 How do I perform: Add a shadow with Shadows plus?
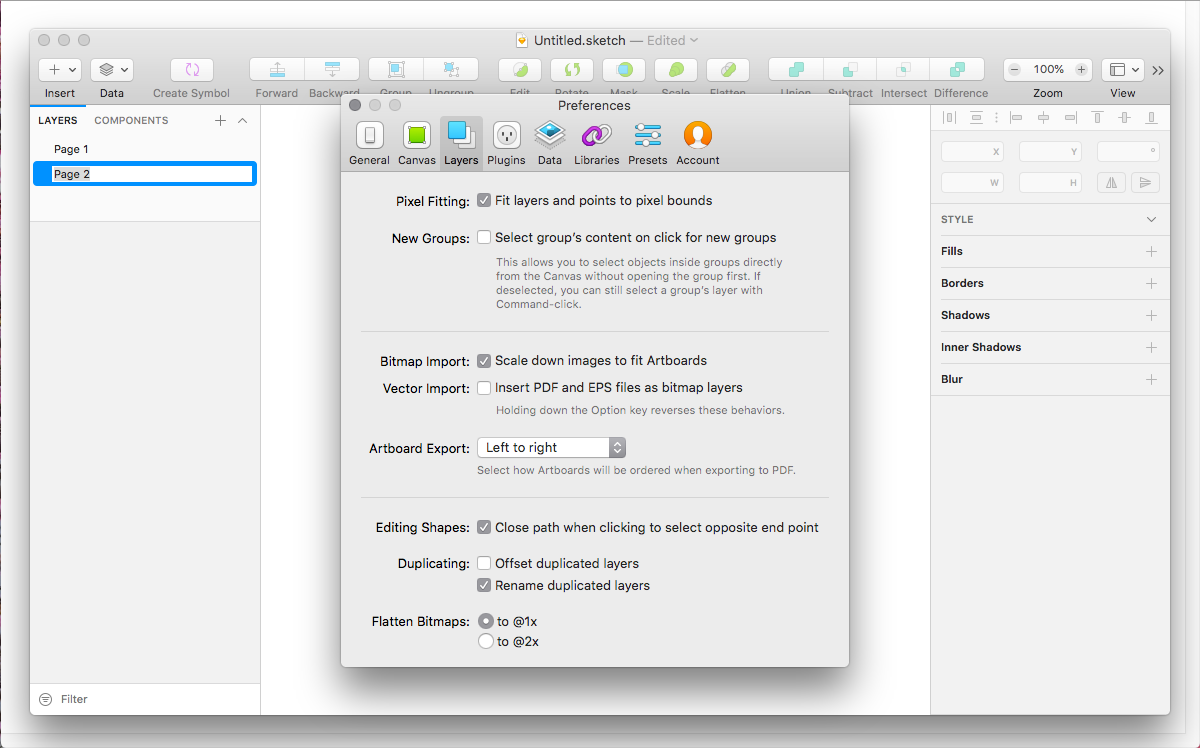[x=1151, y=315]
